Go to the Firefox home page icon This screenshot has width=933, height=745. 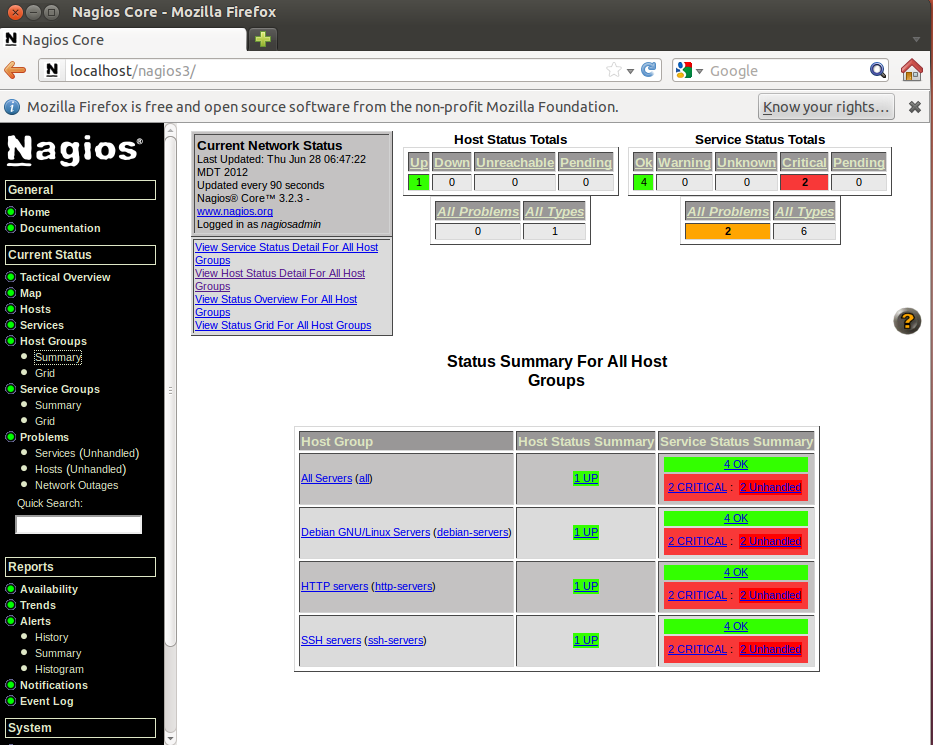tap(911, 70)
